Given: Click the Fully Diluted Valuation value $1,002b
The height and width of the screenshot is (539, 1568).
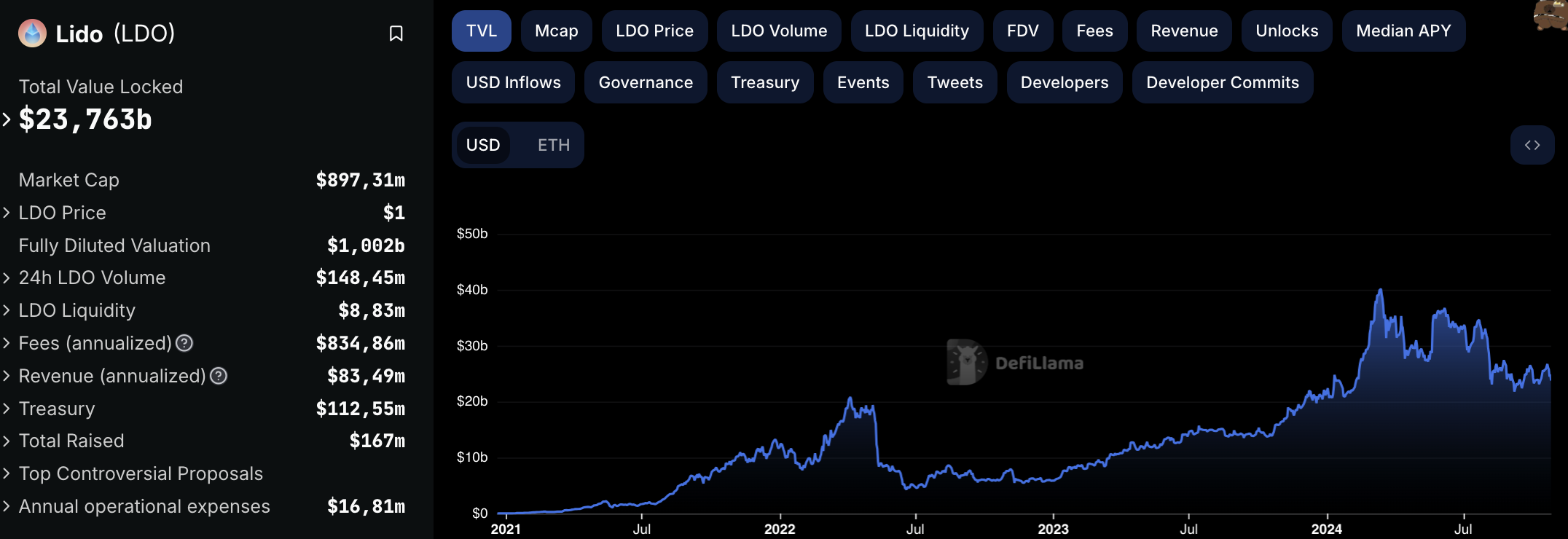Looking at the screenshot, I should [x=366, y=245].
